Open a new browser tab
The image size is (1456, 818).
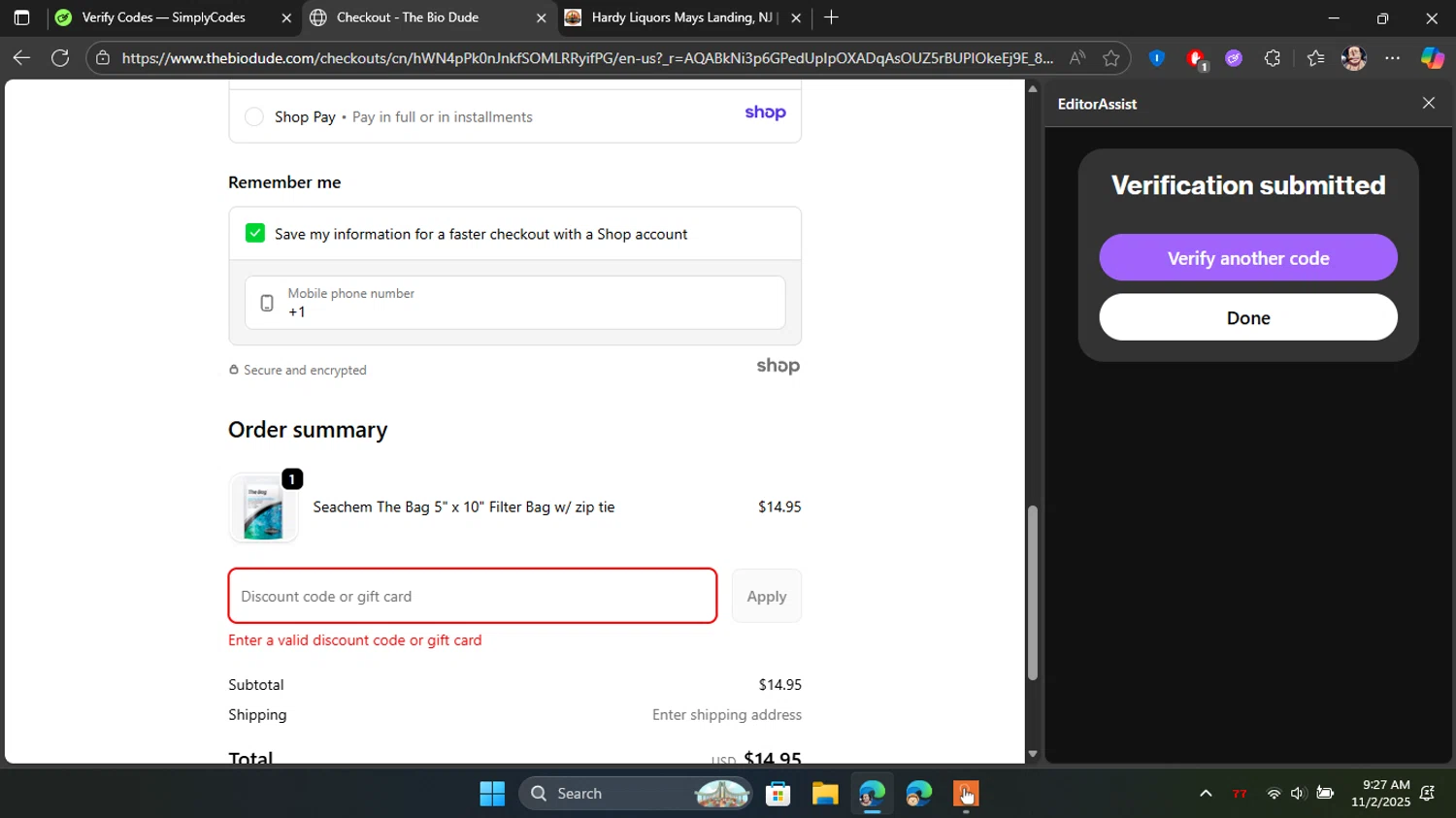coord(831,17)
